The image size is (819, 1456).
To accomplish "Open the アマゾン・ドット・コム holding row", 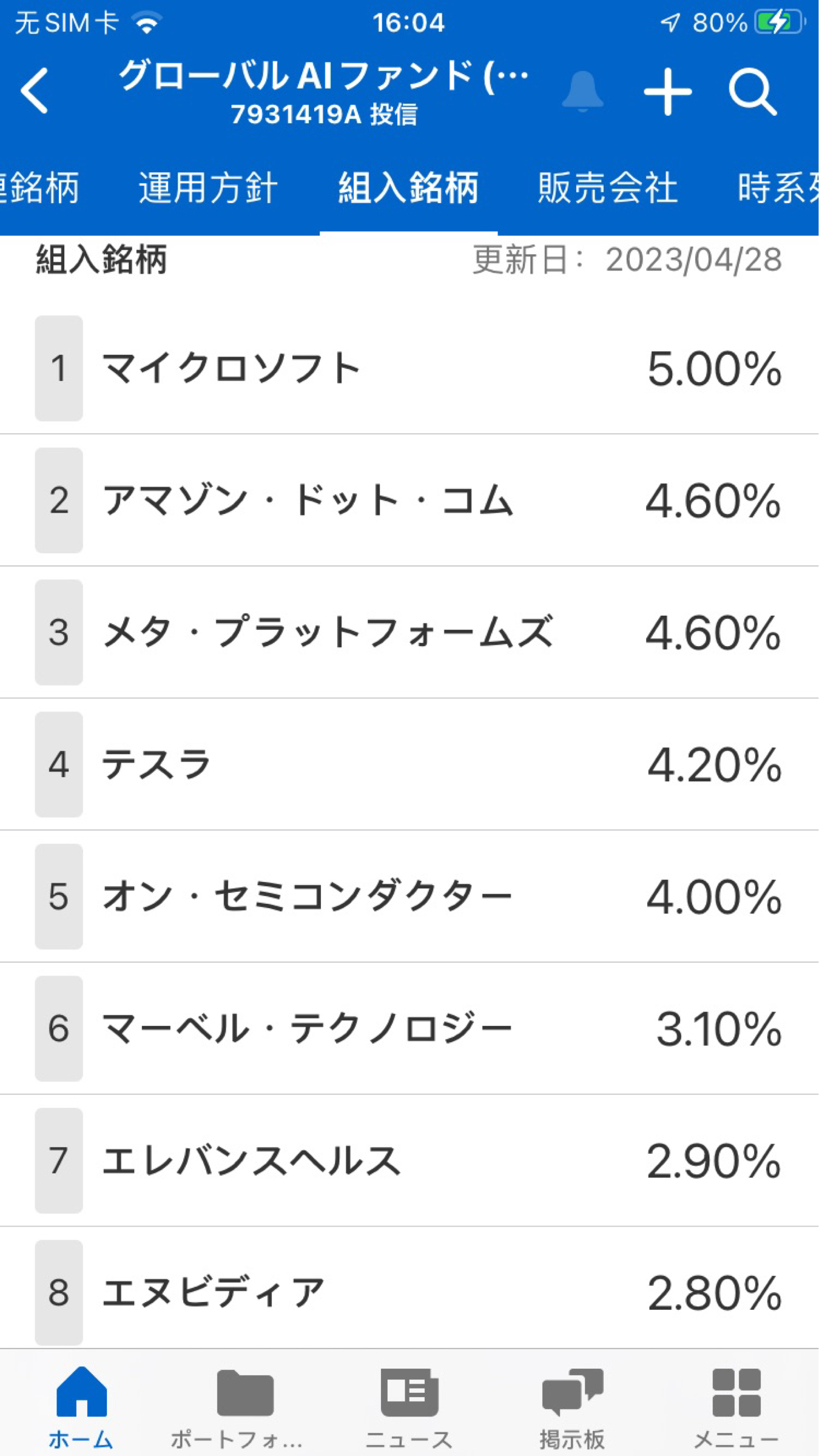I will [409, 500].
